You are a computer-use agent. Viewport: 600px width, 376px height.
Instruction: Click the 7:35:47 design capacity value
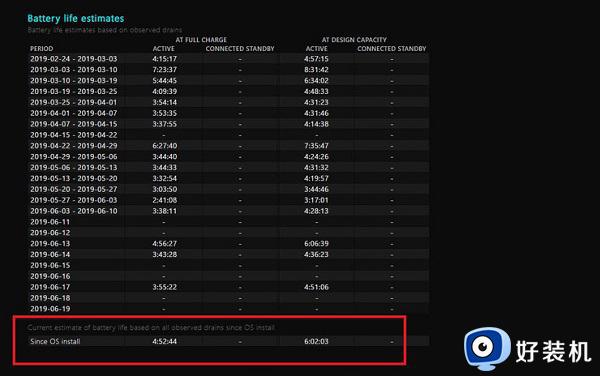click(x=316, y=146)
